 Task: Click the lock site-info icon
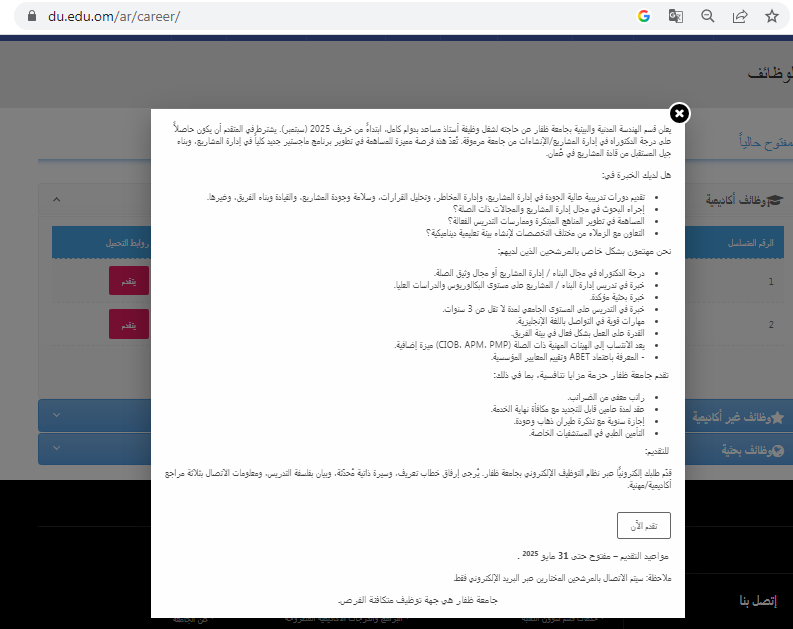(x=30, y=16)
